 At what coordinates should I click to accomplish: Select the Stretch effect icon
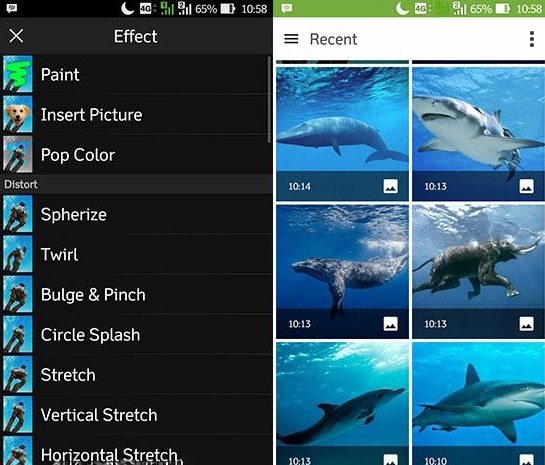coord(18,374)
